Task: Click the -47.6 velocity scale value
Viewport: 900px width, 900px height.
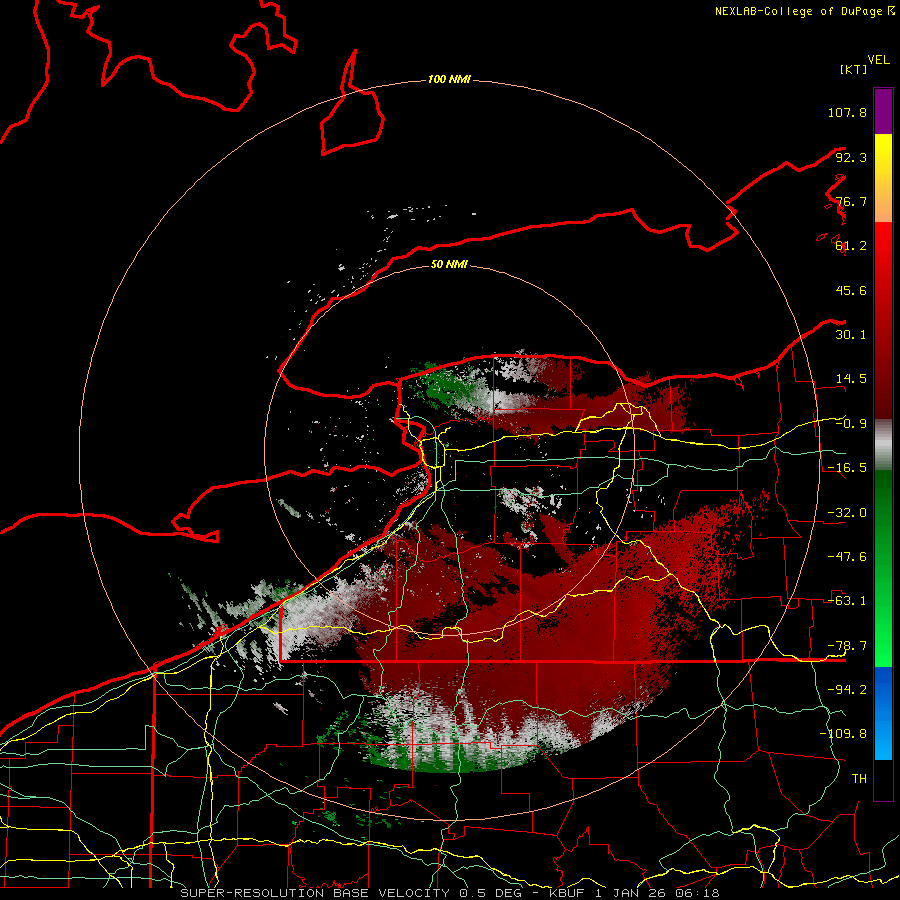Action: pos(847,557)
